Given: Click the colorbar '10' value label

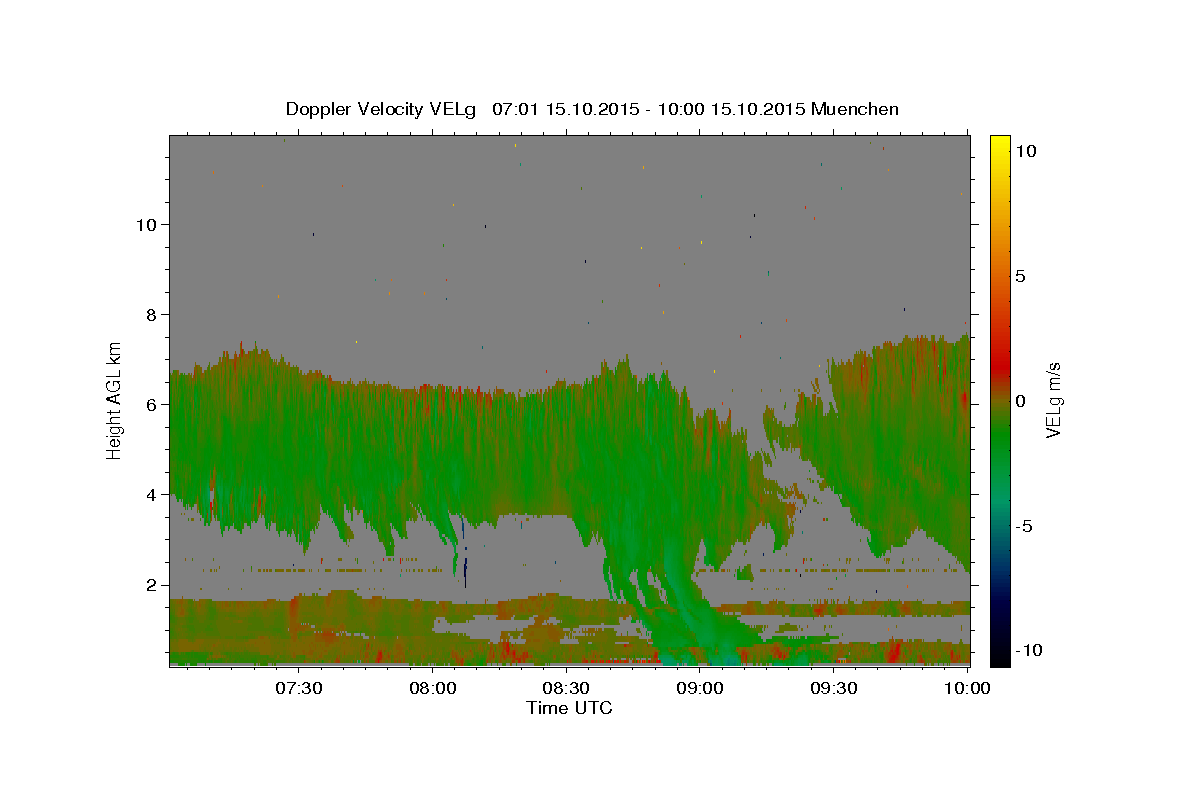Looking at the screenshot, I should 1025,151.
